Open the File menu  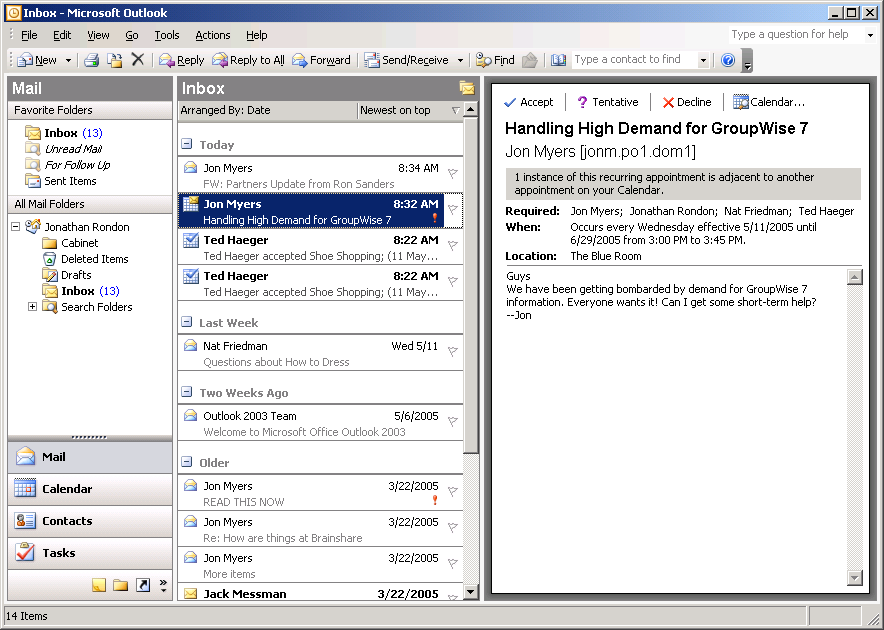click(29, 35)
